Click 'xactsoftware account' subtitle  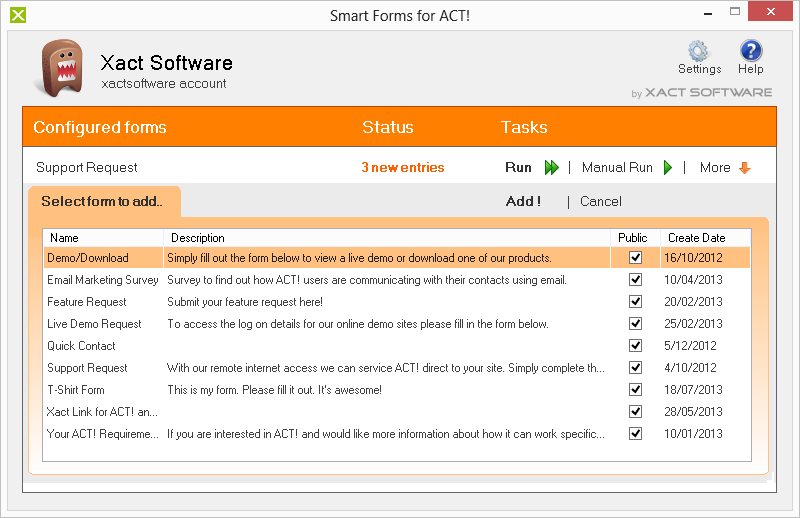coord(164,83)
